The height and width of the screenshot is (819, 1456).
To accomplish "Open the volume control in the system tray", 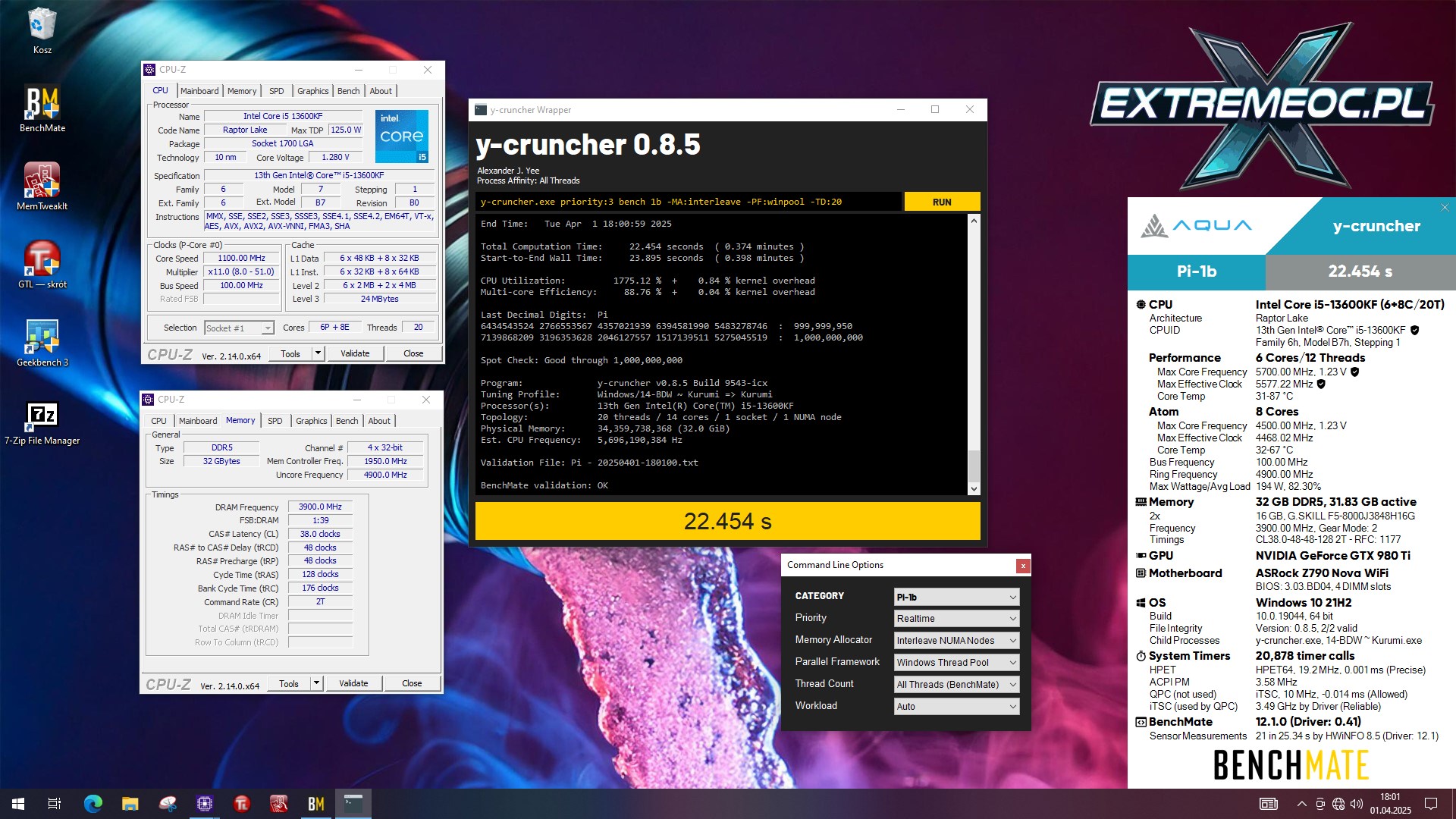I will (x=1357, y=804).
